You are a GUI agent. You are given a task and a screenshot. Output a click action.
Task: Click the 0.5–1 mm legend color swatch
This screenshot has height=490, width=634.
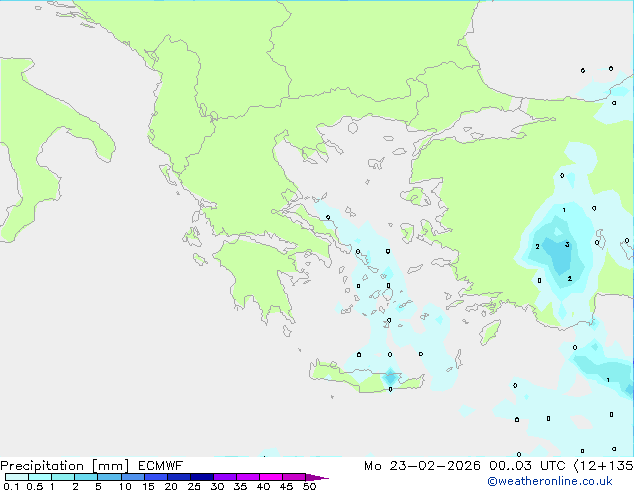[40, 477]
